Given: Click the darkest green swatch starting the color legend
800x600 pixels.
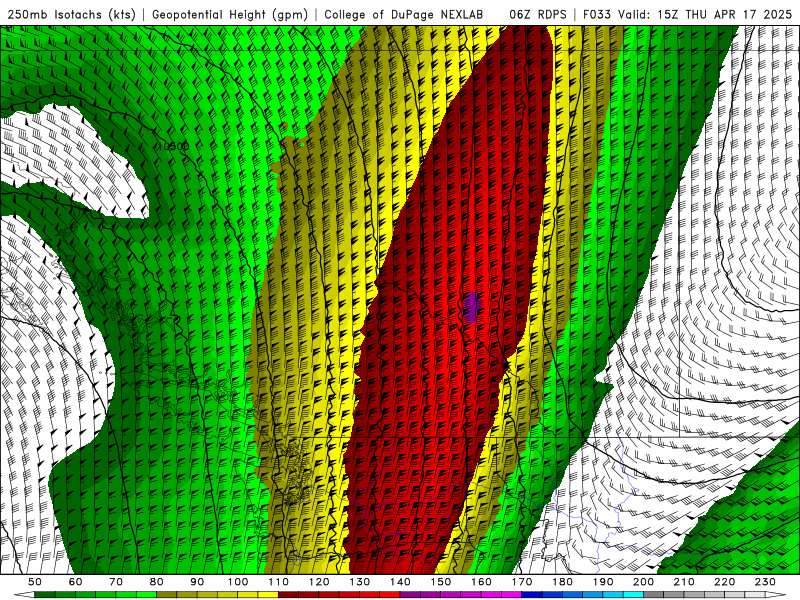Looking at the screenshot, I should 45,595.
